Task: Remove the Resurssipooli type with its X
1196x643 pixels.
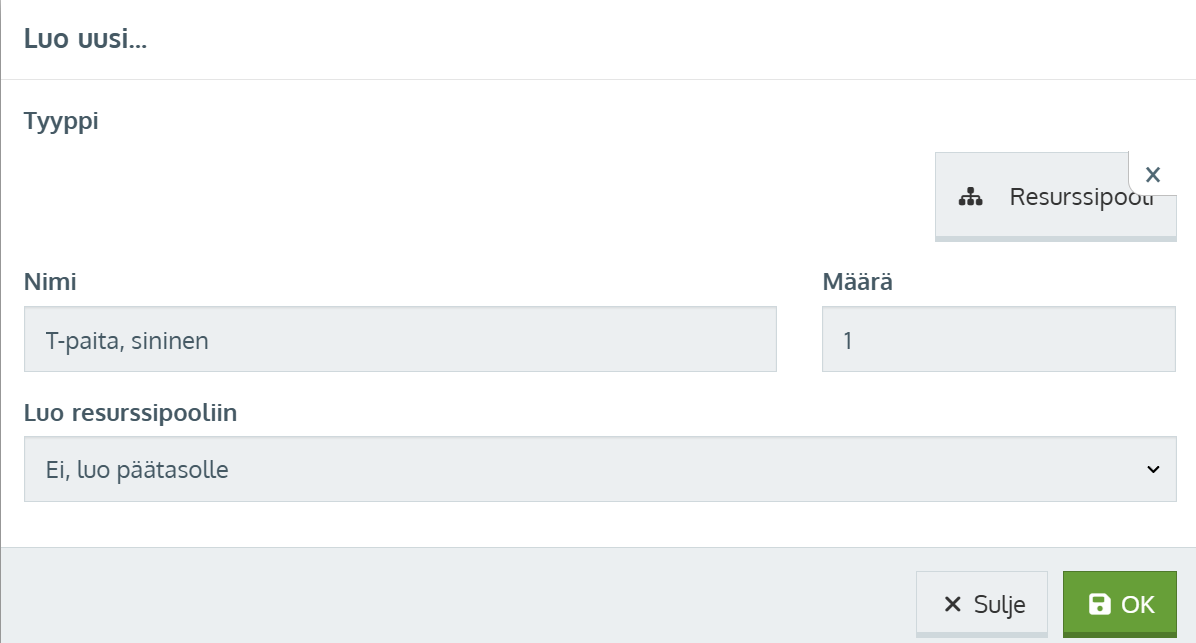Action: pyautogui.click(x=1152, y=174)
